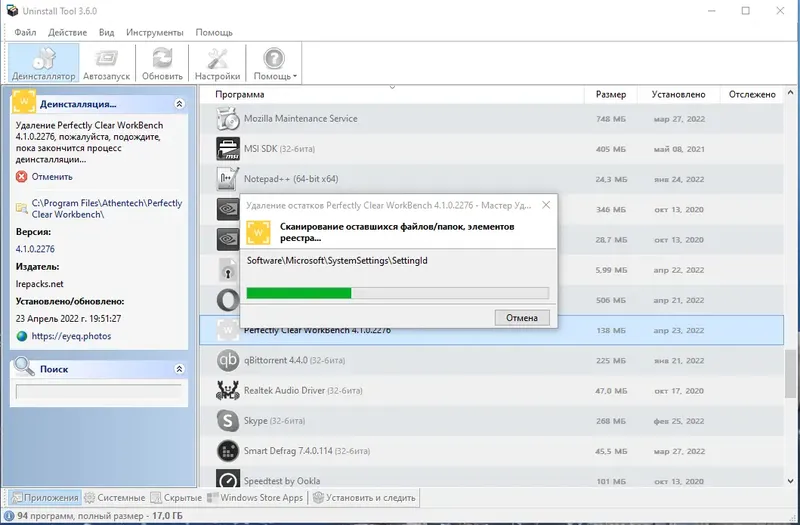This screenshot has height=525, width=800.
Task: Select the Notepad++ program icon
Action: pyautogui.click(x=228, y=179)
